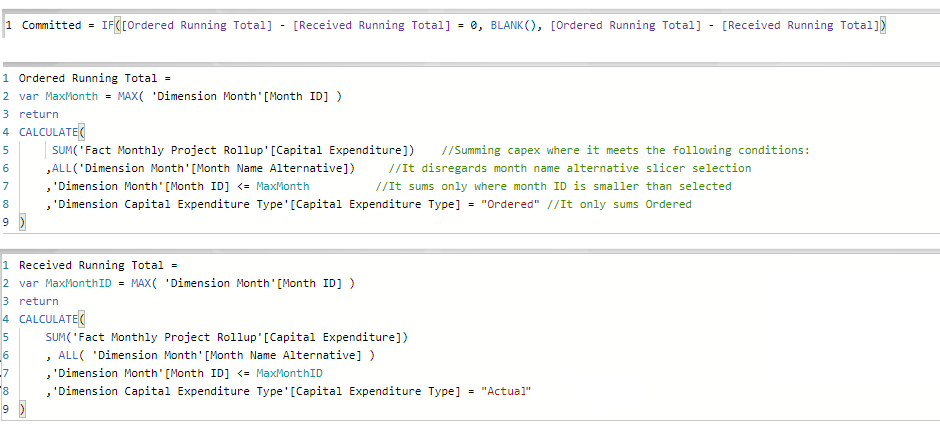Click the "= 0" comparison in the Committed formula
This screenshot has width=940, height=427.
[467, 25]
